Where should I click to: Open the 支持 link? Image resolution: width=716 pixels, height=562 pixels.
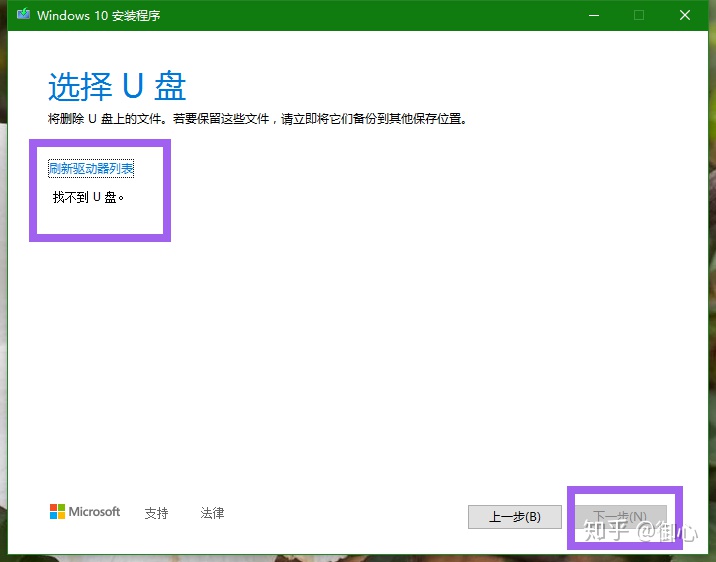tap(156, 513)
